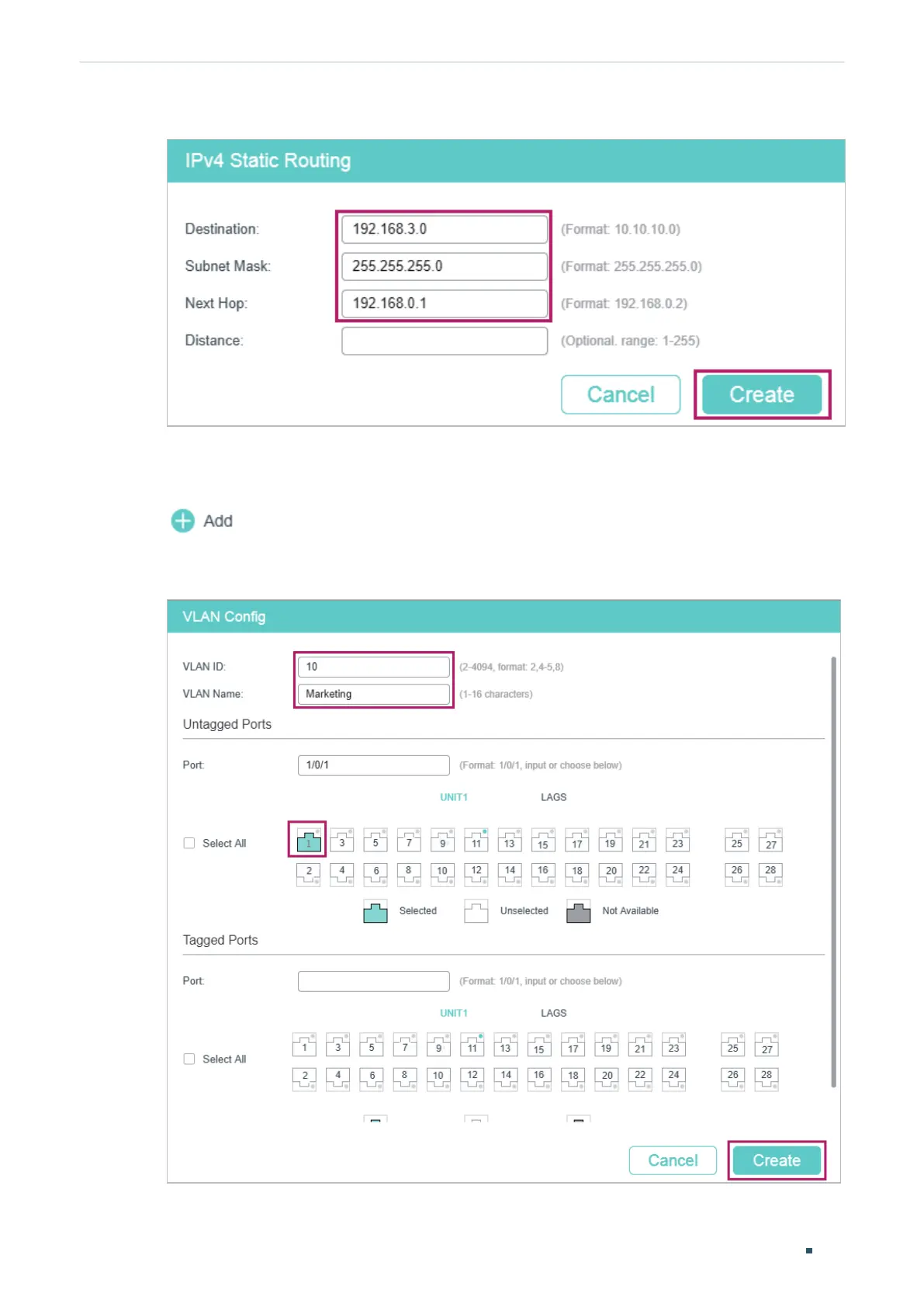Click the VLAN Config vertical scrollbar
This screenshot has width=924, height=1307.
point(833,869)
